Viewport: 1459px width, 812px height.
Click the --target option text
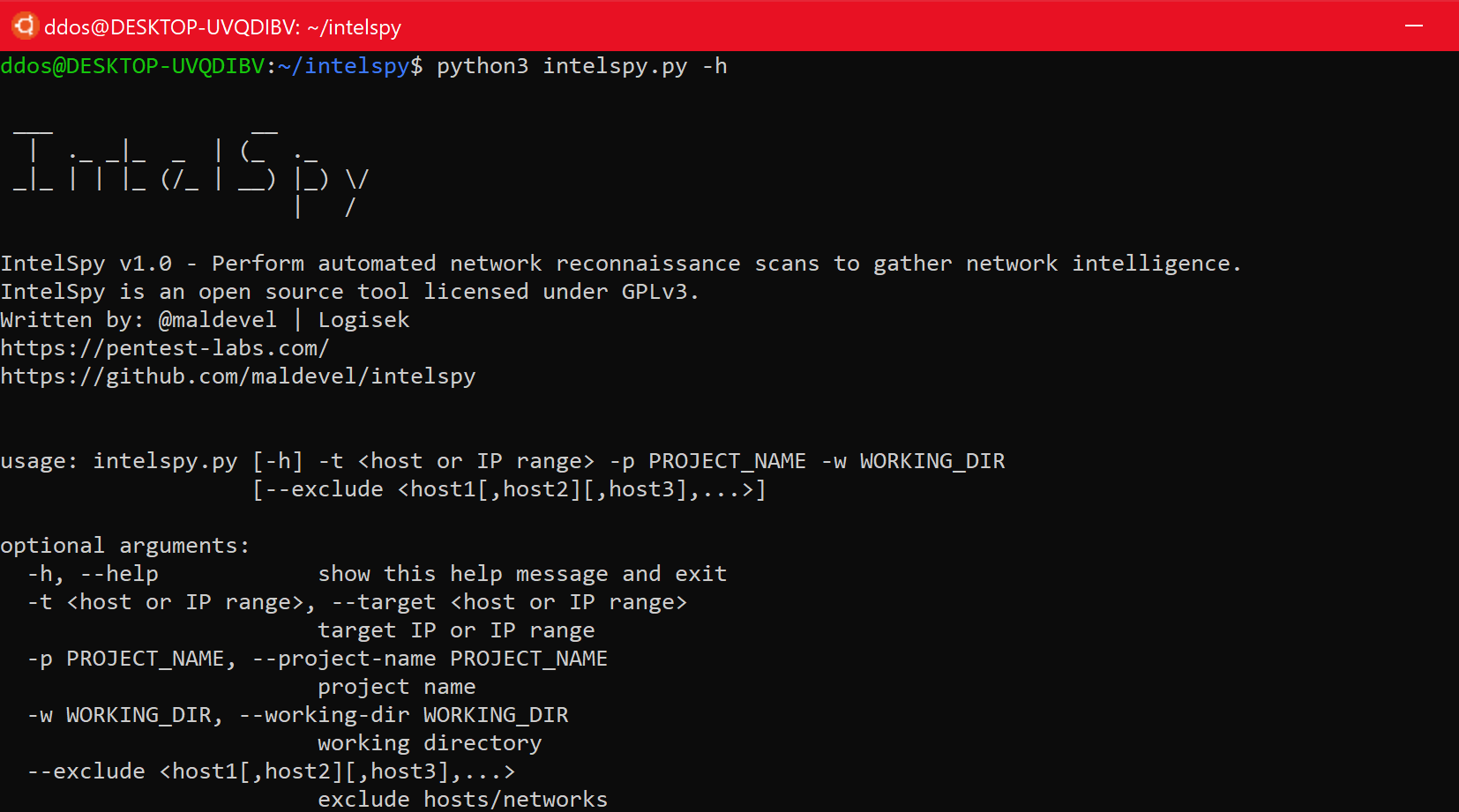384,602
